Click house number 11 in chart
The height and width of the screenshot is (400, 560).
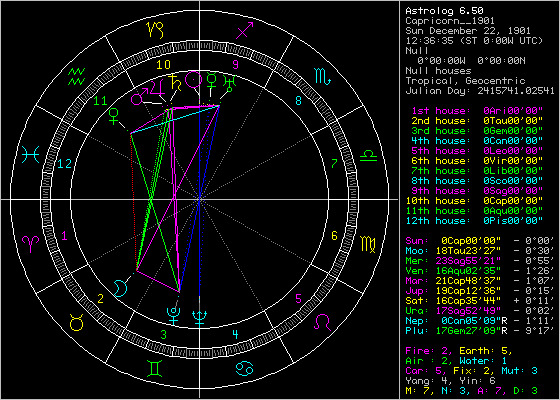tap(100, 101)
